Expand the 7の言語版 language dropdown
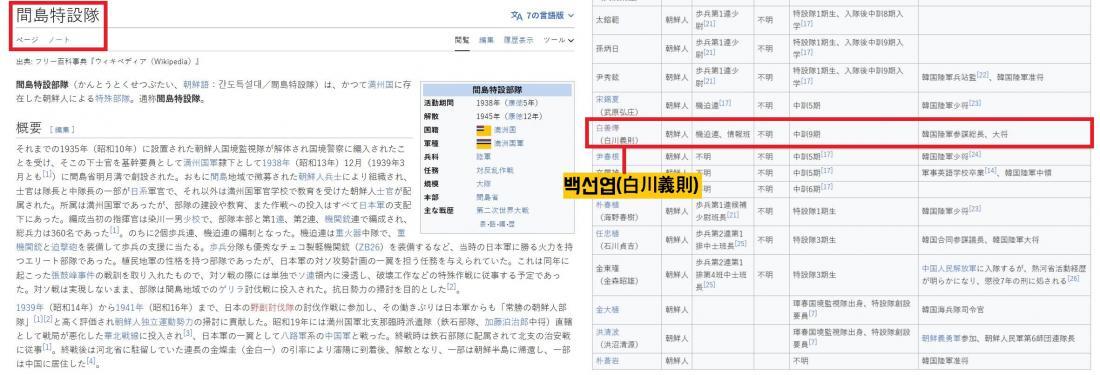The width and height of the screenshot is (1100, 375). 542,15
